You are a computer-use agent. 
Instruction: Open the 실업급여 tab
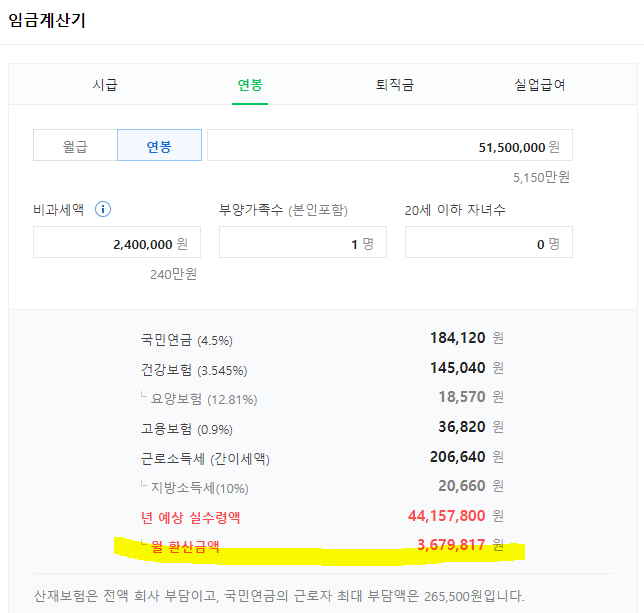coord(540,85)
